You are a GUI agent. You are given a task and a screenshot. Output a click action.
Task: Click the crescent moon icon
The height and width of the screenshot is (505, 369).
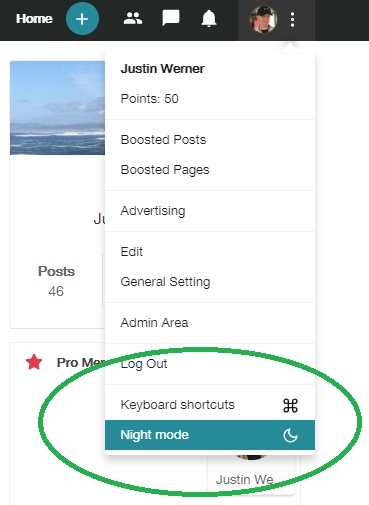pos(290,435)
